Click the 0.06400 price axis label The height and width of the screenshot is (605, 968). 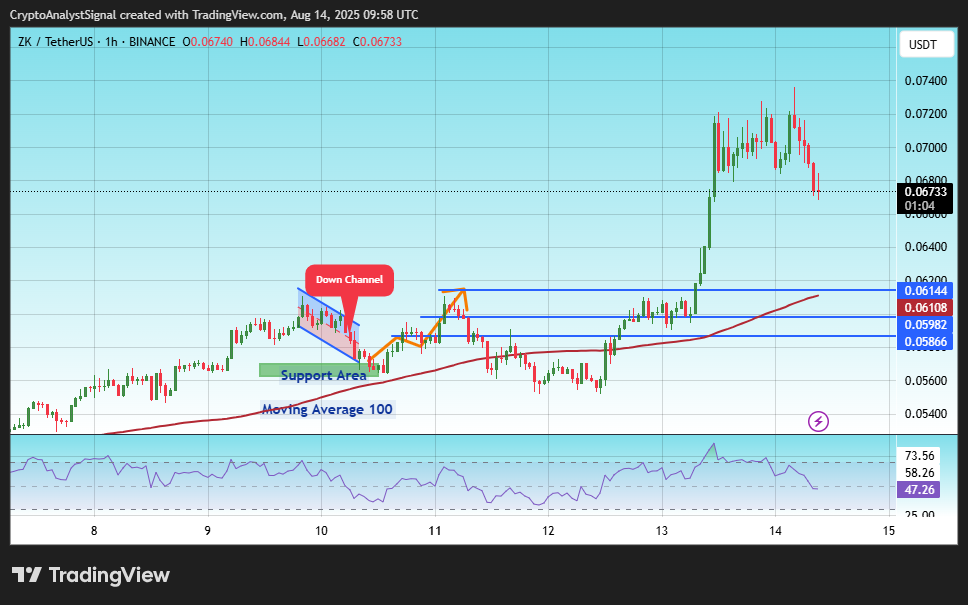click(925, 247)
